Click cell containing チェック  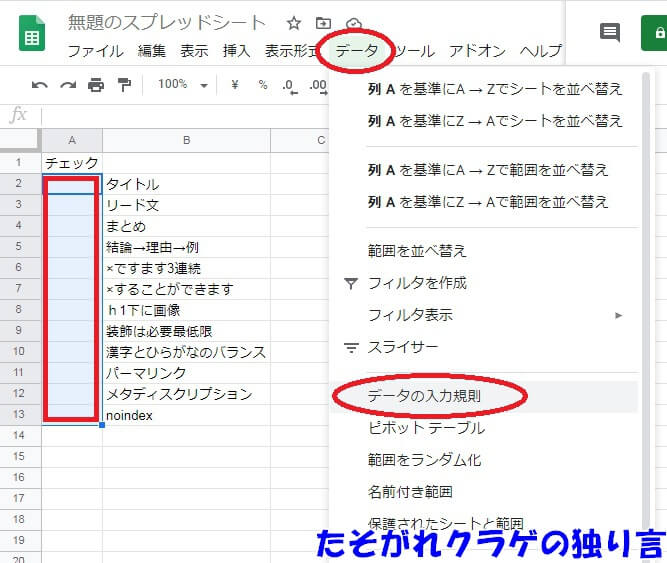(72, 162)
